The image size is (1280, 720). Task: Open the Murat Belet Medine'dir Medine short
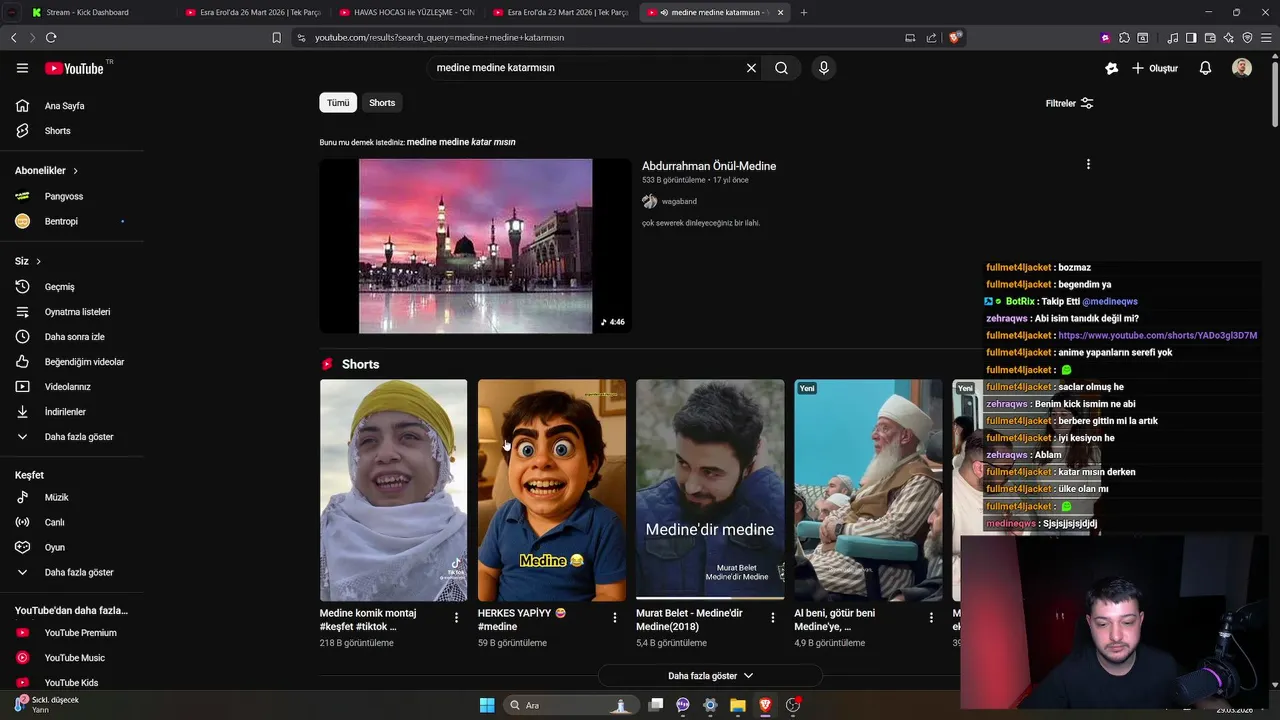710,490
